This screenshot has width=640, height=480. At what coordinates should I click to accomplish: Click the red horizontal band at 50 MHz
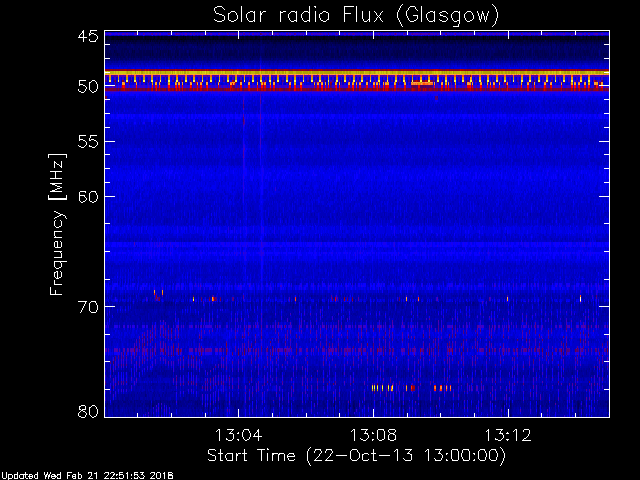357,89
